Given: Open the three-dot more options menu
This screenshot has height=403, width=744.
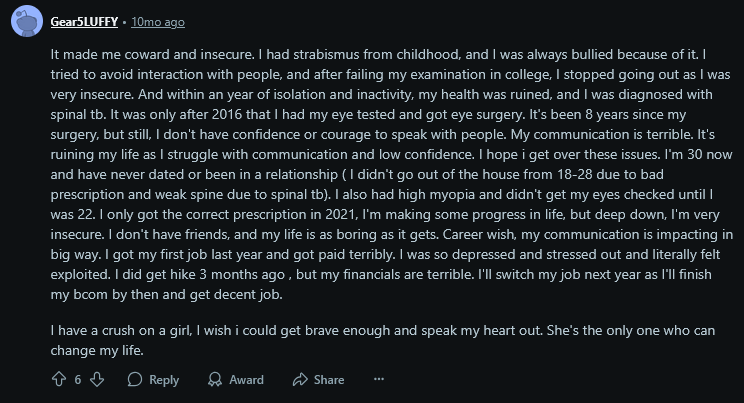Looking at the screenshot, I should (x=379, y=379).
